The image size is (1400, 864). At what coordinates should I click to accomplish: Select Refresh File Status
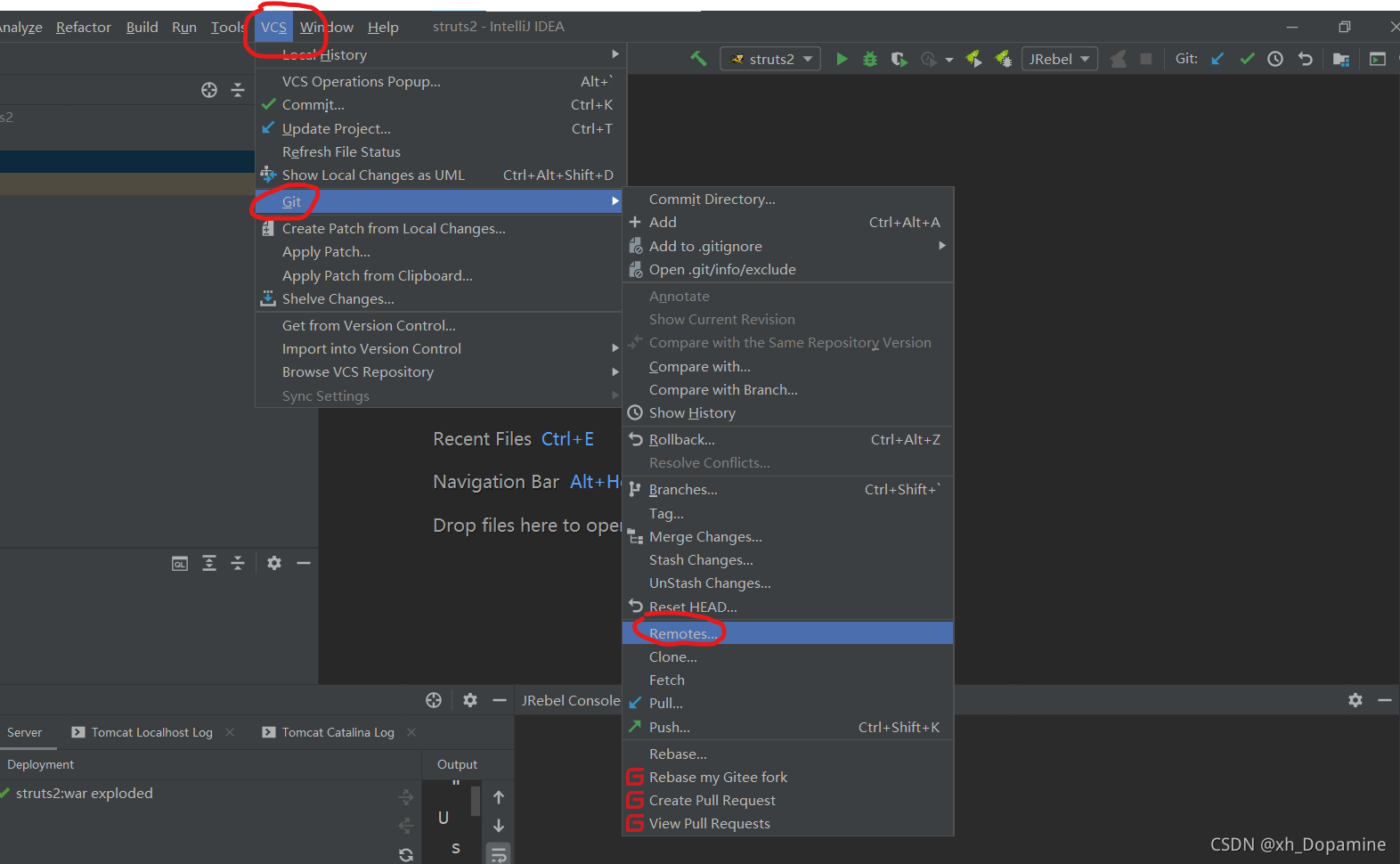click(x=438, y=152)
